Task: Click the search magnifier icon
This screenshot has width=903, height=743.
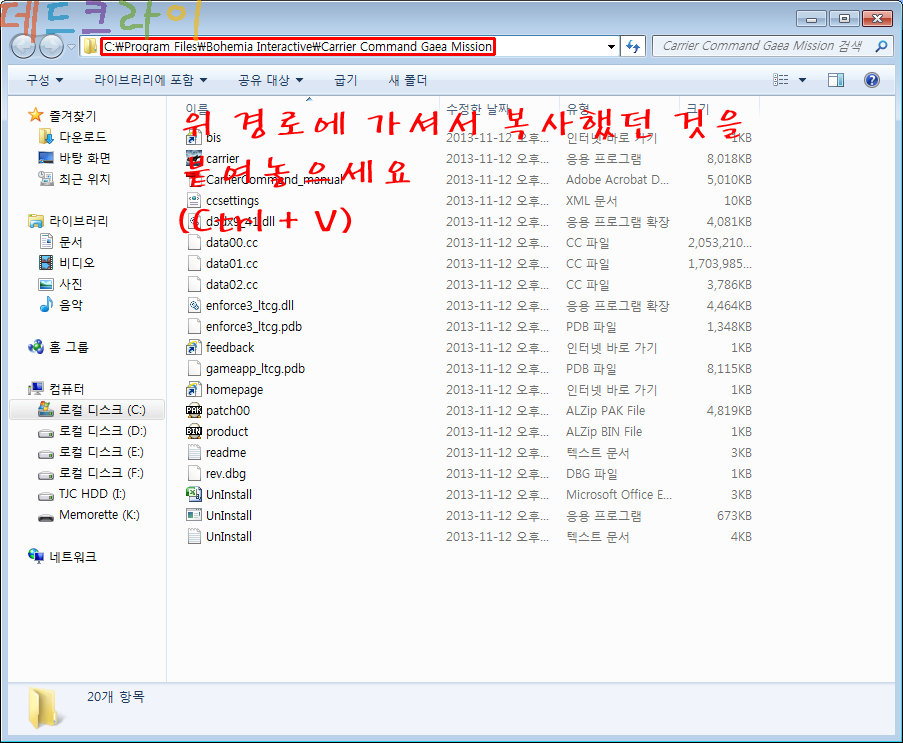Action: click(x=881, y=46)
